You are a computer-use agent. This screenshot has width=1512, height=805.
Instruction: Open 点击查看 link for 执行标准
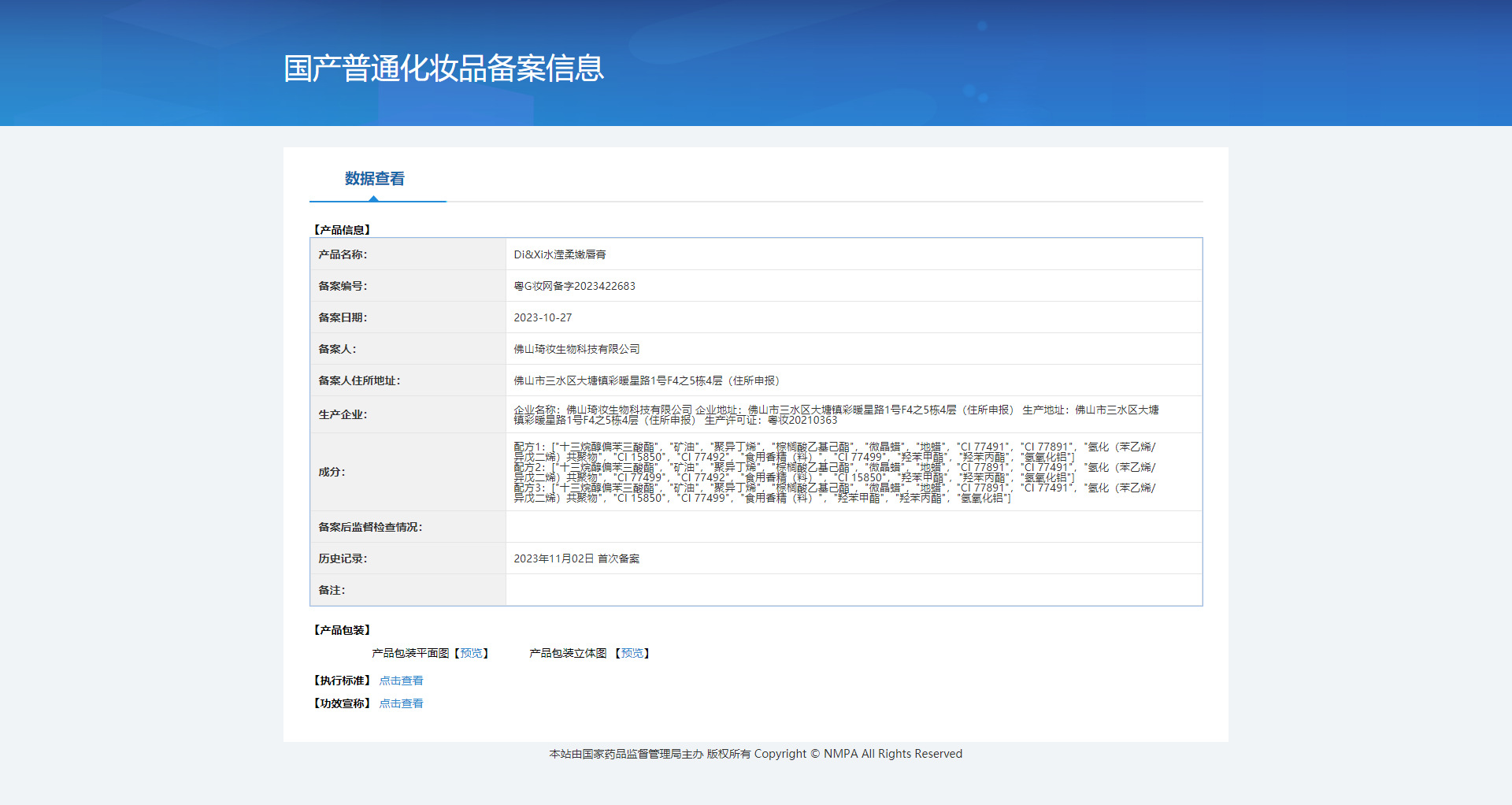401,681
